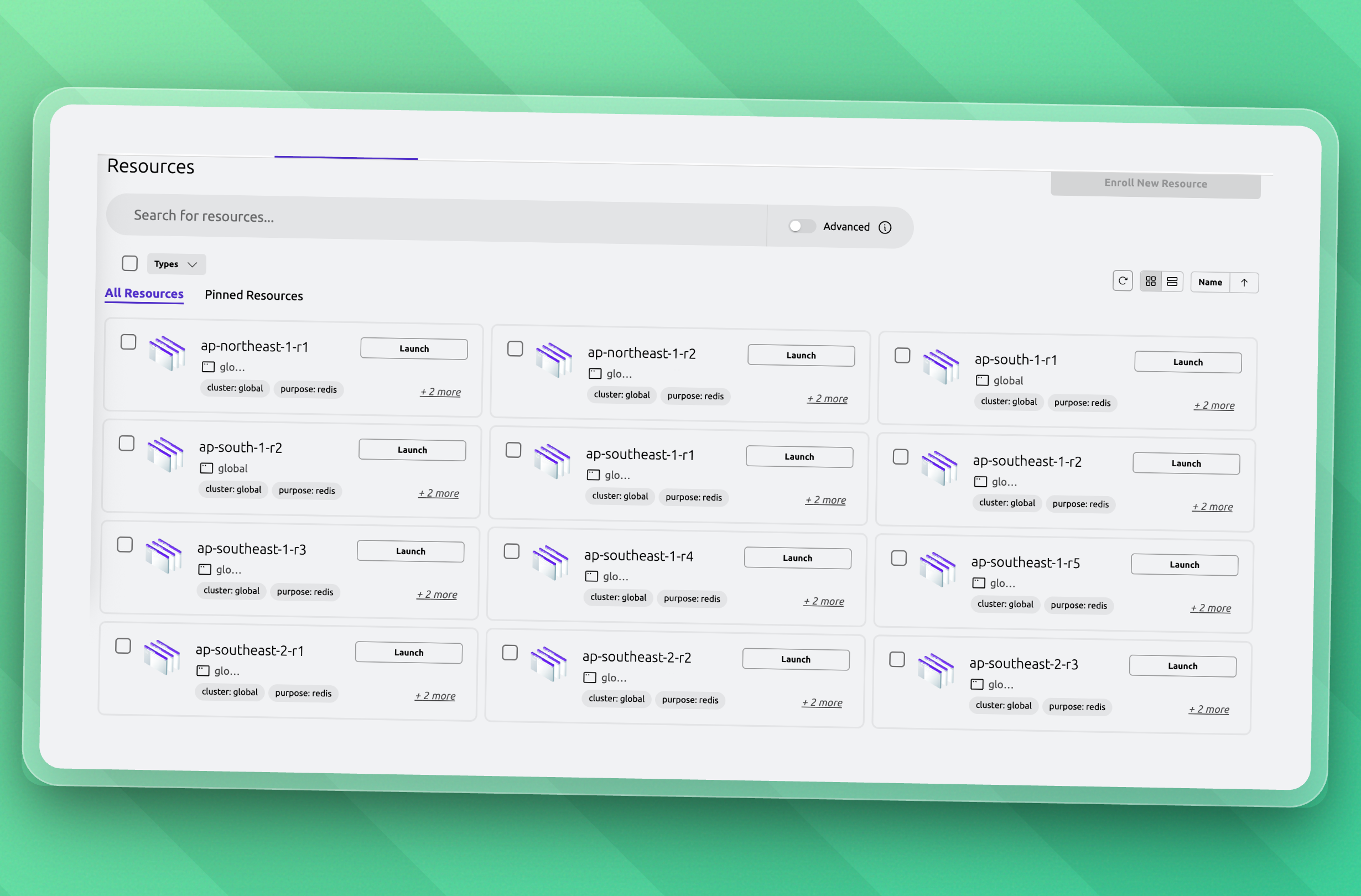
Task: Click the ap-south-1-r2 resource icon
Action: 166,454
